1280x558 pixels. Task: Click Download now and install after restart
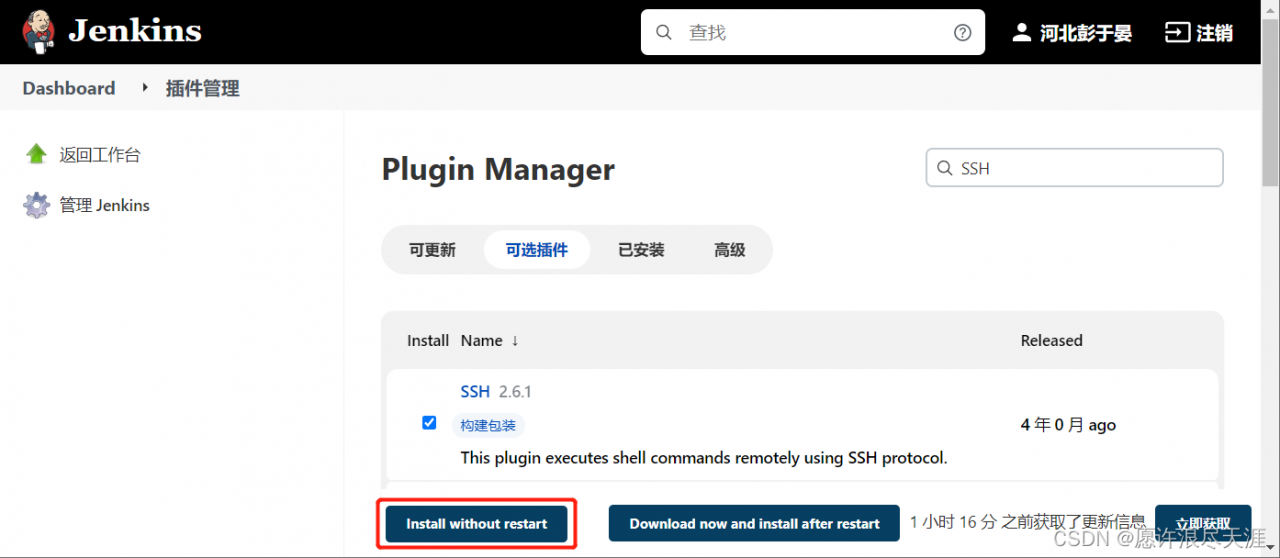(x=755, y=524)
